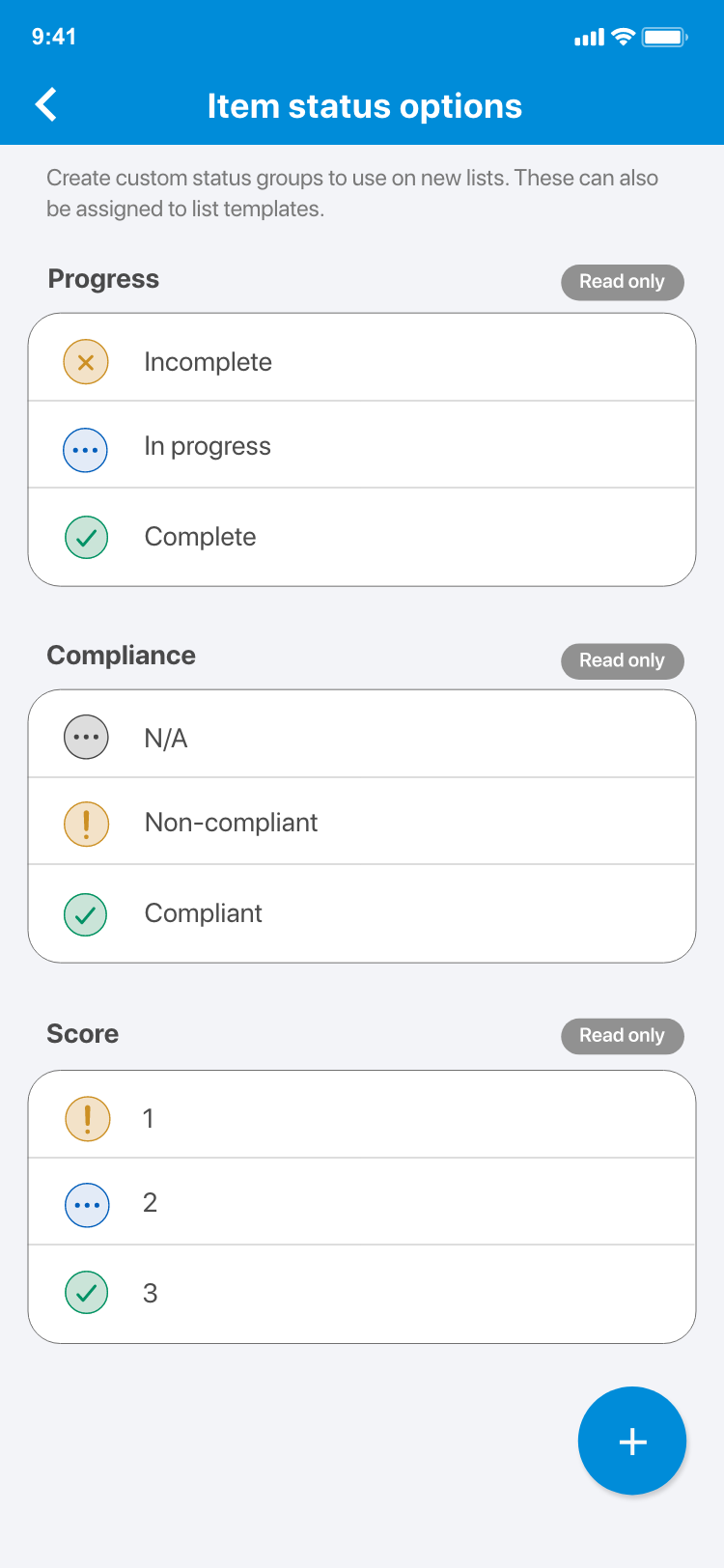
Task: Tap the Score group Read only badge
Action: coord(622,1036)
